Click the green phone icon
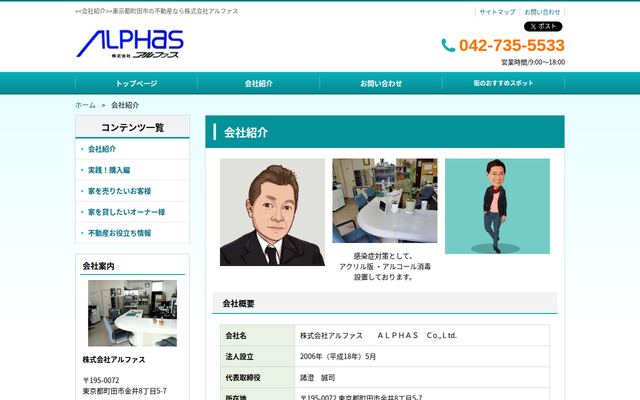The image size is (640, 400). click(448, 45)
